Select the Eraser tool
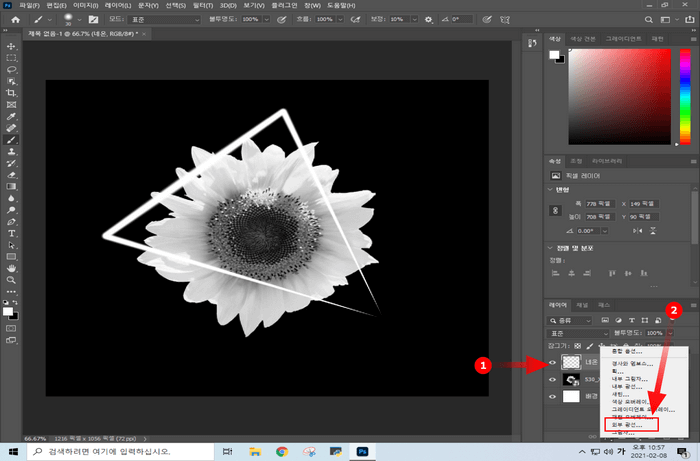 11,174
